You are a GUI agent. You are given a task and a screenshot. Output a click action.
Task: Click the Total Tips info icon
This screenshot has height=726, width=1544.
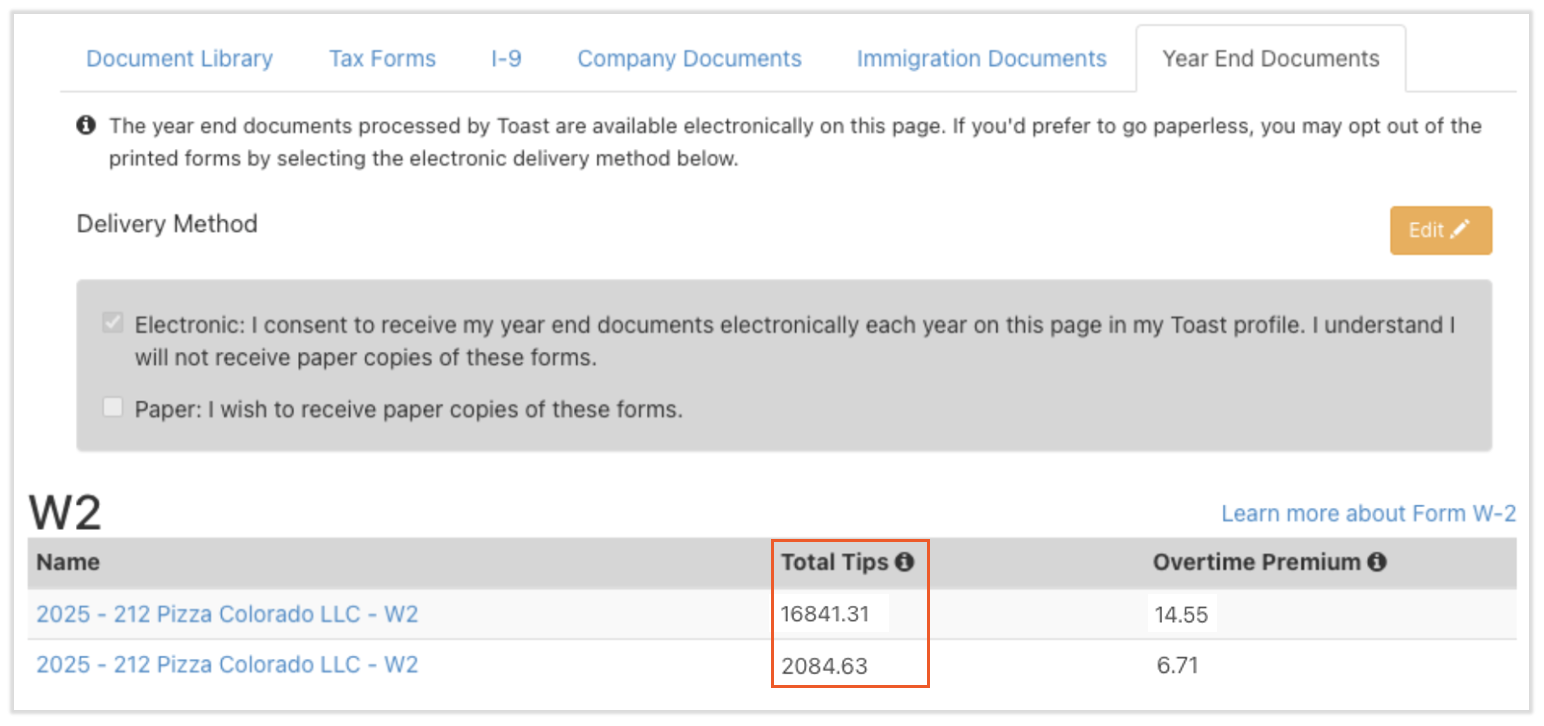pyautogui.click(x=904, y=562)
